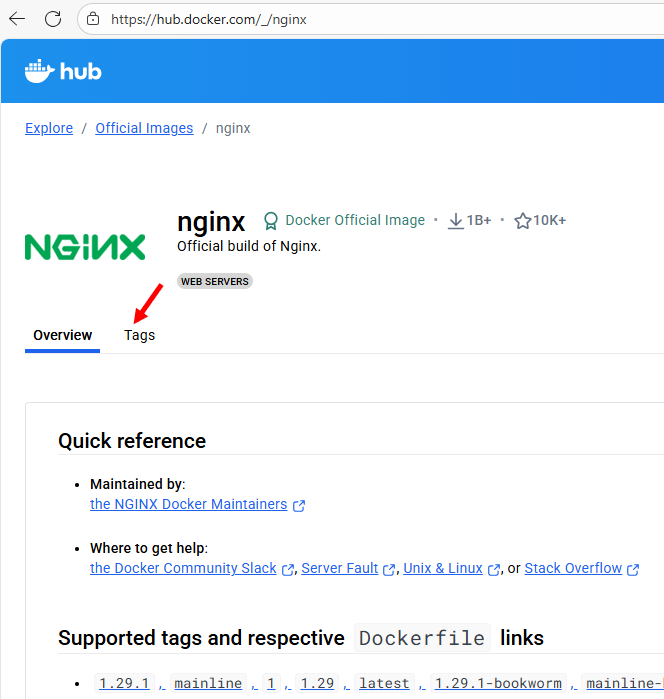Open the Docker Community Slack link
664x699 pixels.
183,568
